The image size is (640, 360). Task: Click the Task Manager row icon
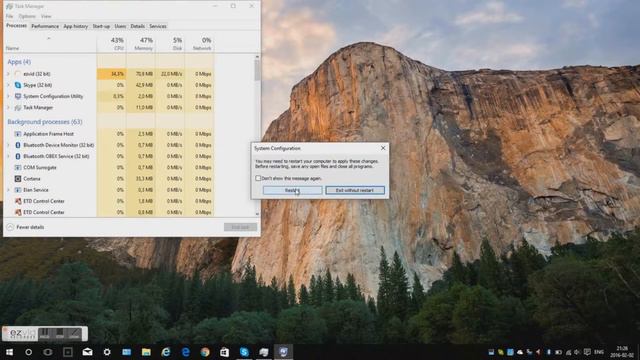[x=18, y=107]
